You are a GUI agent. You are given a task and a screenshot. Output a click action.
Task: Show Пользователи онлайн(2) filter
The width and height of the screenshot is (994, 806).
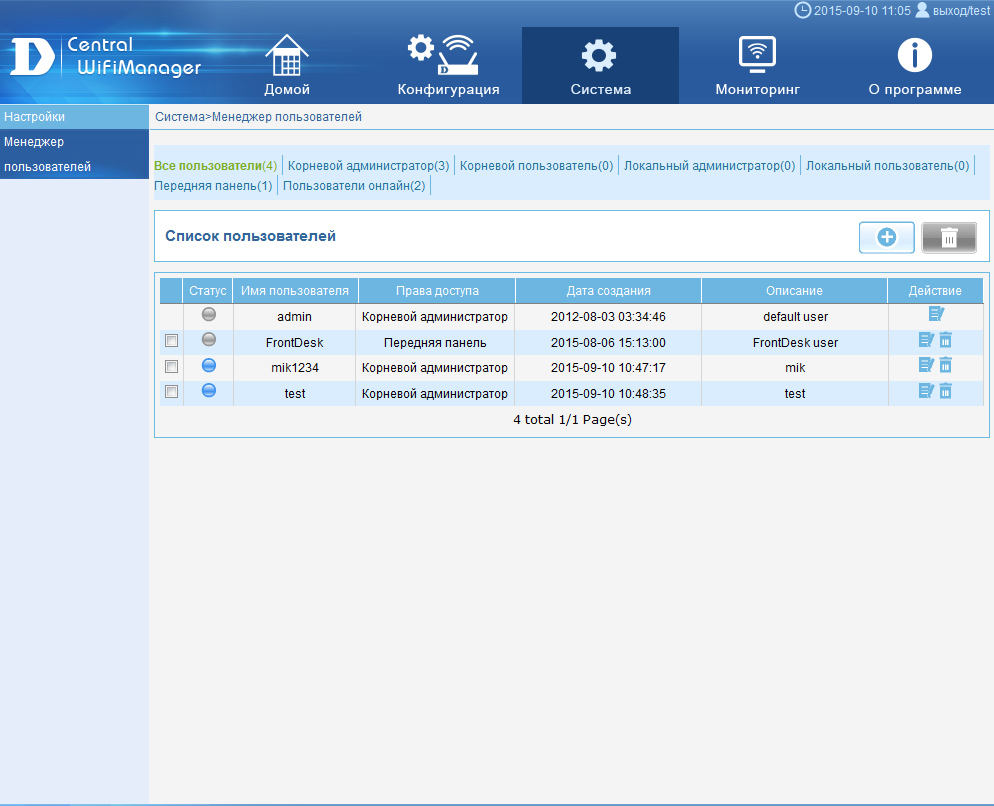pos(354,186)
